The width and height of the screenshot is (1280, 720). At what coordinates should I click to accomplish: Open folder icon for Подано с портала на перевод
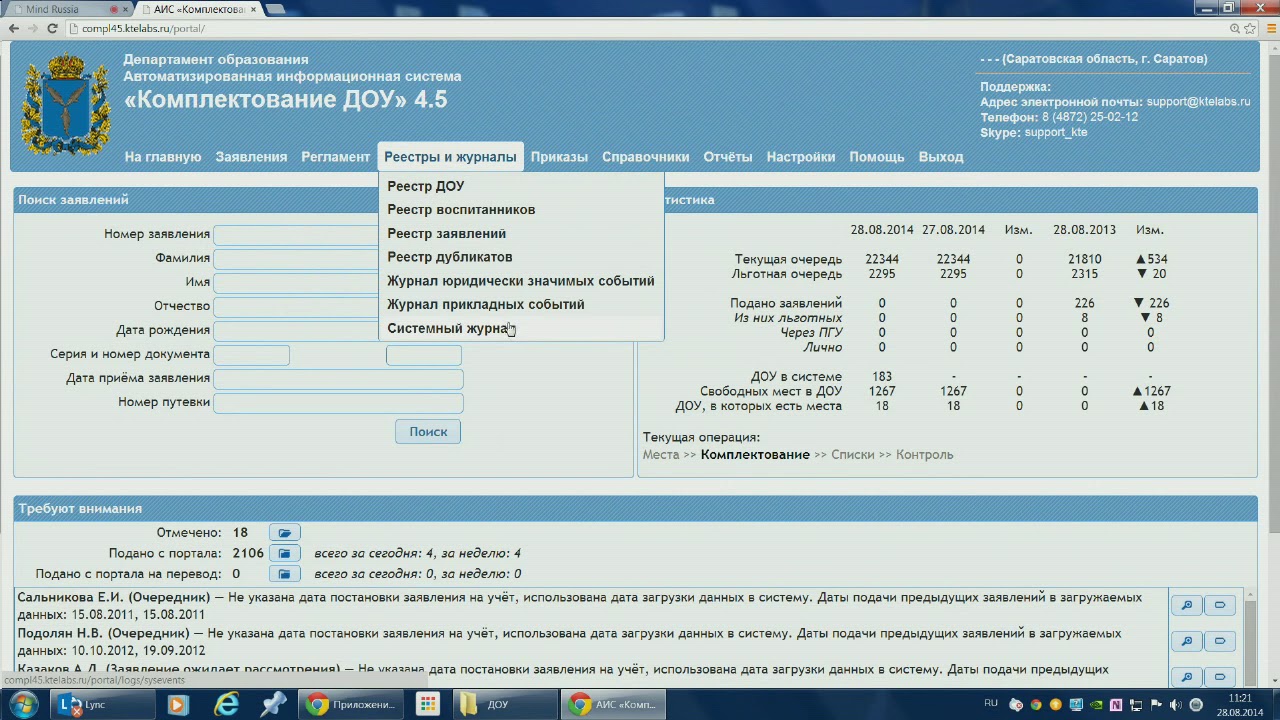284,574
